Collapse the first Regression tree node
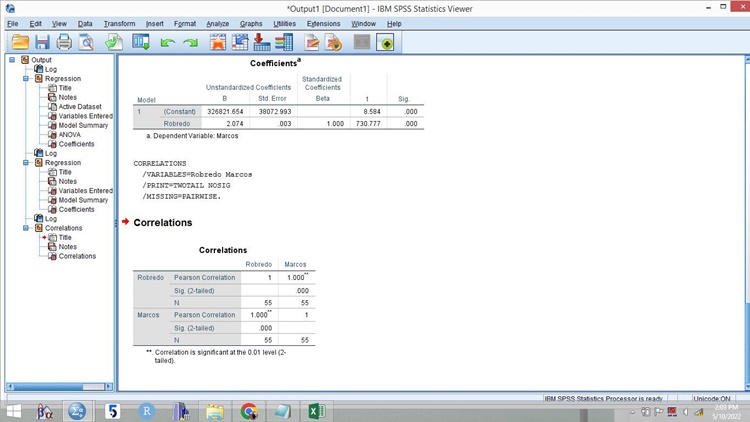The height and width of the screenshot is (422, 750). click(25, 79)
